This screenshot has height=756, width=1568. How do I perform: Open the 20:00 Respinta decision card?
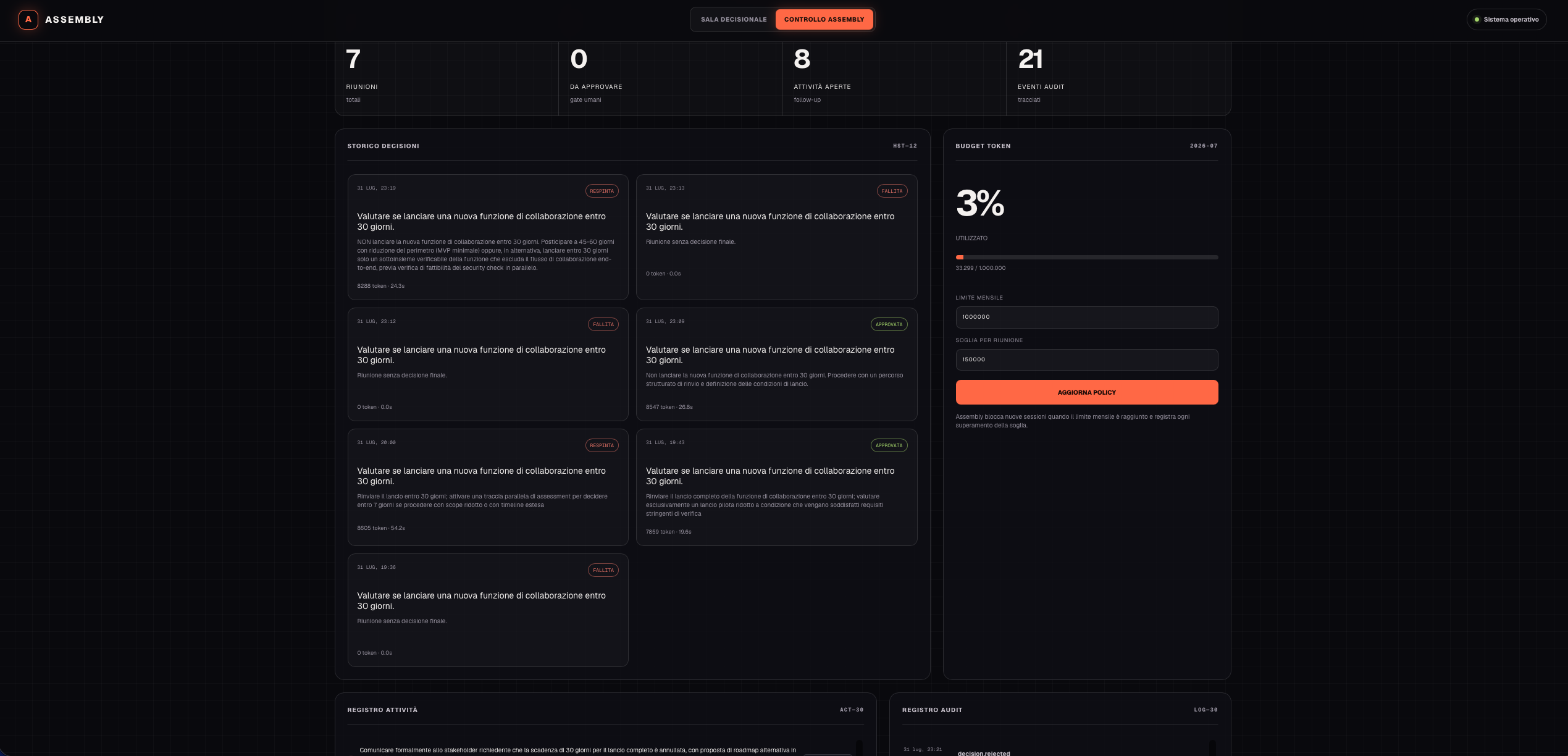(488, 487)
